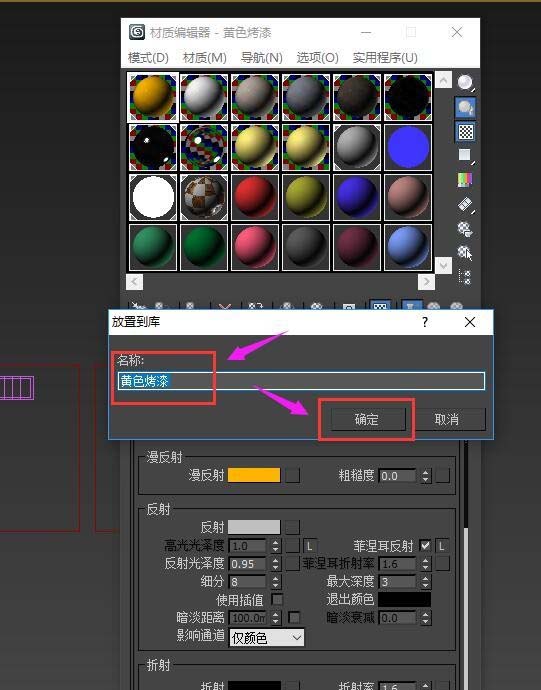Open the 模式(D) menu
Image resolution: width=541 pixels, height=690 pixels.
click(148, 58)
